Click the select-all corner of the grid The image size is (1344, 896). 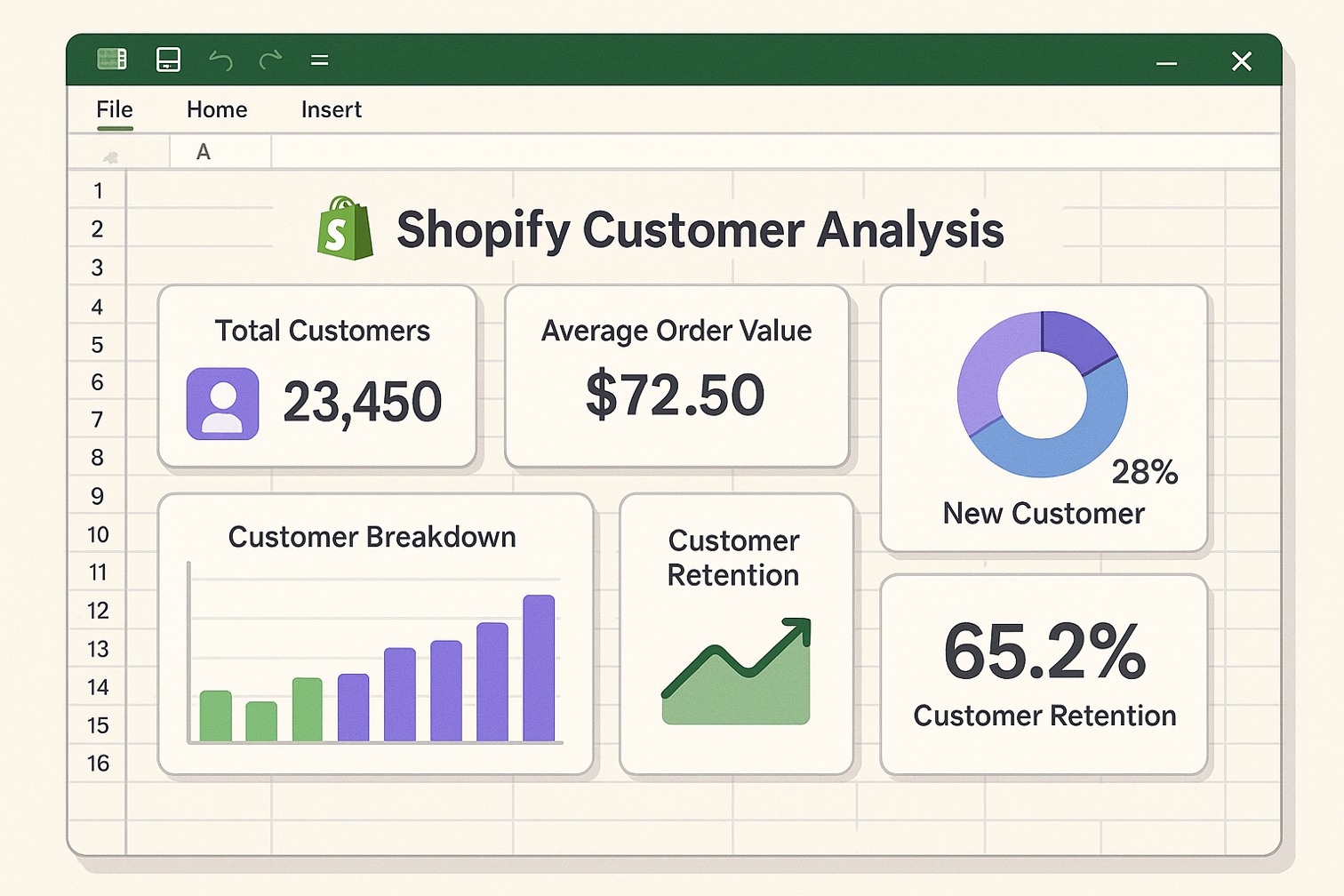coord(111,157)
